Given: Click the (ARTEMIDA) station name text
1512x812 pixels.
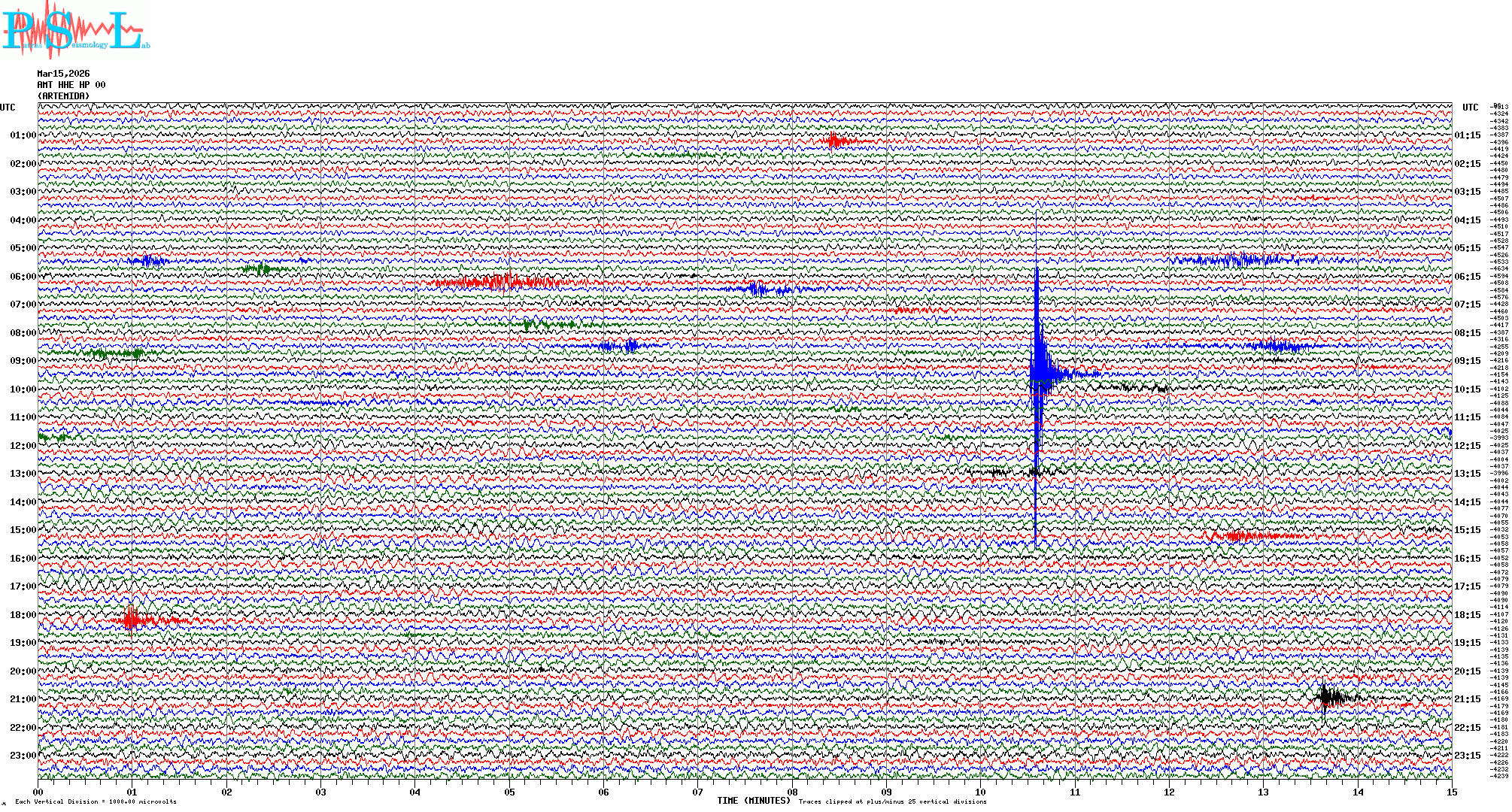Looking at the screenshot, I should point(63,96).
